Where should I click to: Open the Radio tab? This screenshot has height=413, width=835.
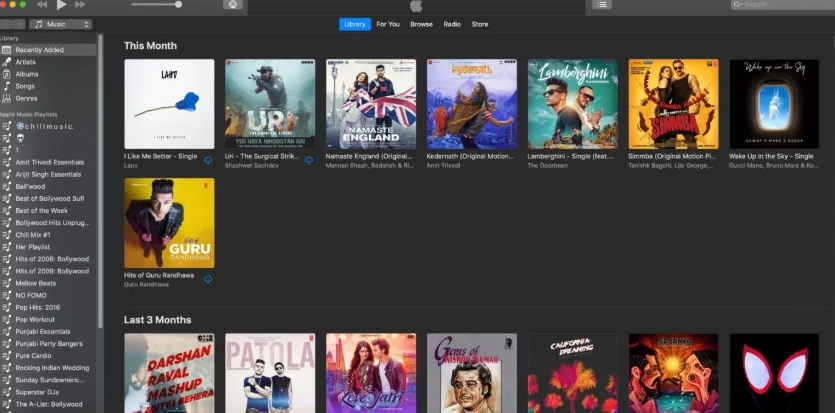[452, 24]
